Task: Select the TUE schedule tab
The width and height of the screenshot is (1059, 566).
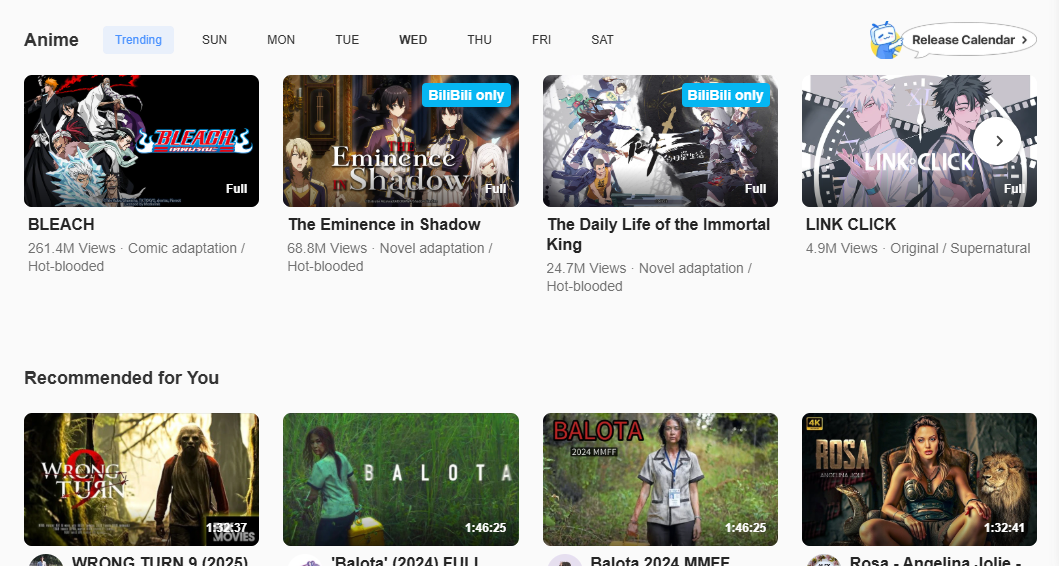Action: tap(347, 40)
